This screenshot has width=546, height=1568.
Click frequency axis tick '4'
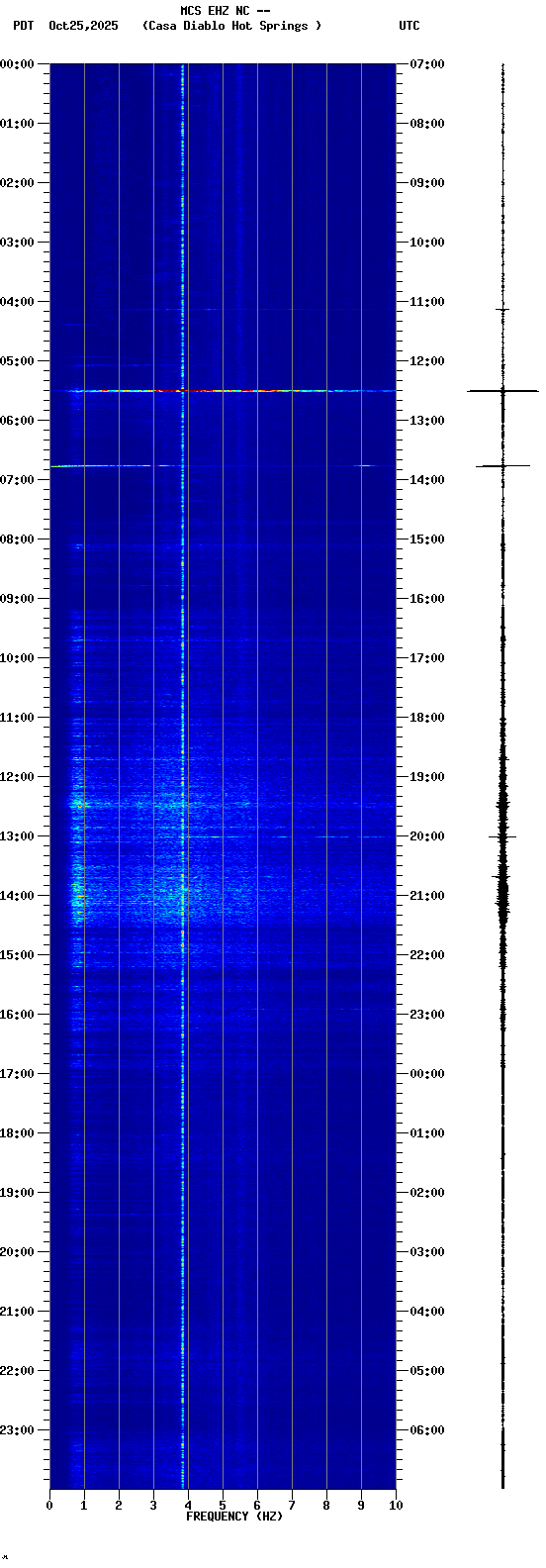click(x=188, y=1506)
